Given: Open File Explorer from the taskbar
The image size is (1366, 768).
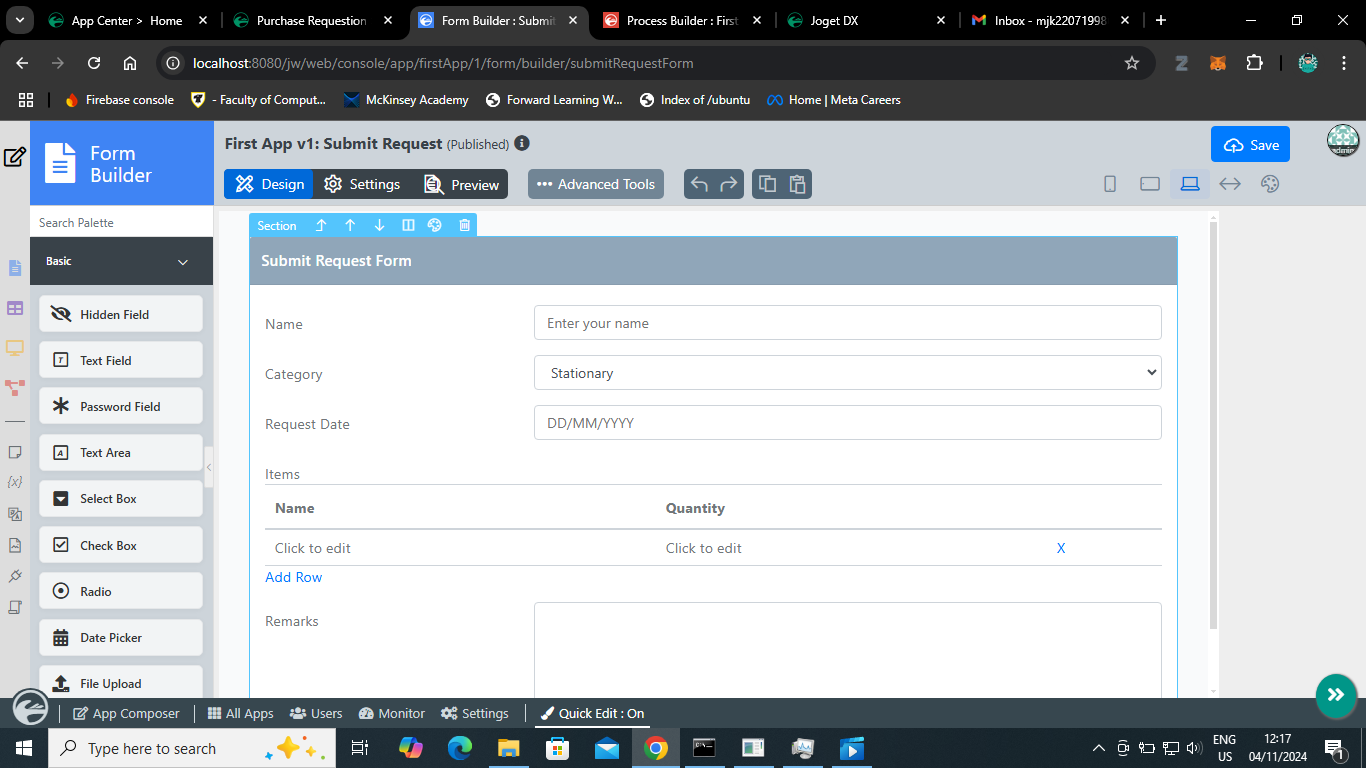Looking at the screenshot, I should 509,748.
